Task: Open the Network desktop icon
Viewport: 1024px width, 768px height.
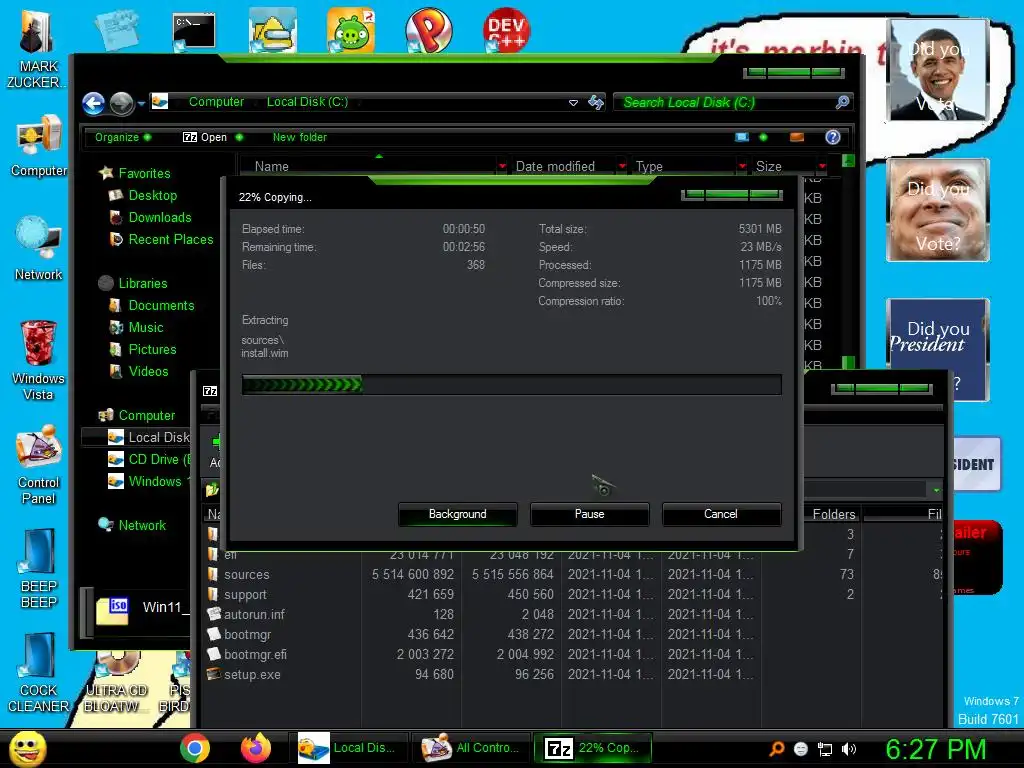Action: 39,249
